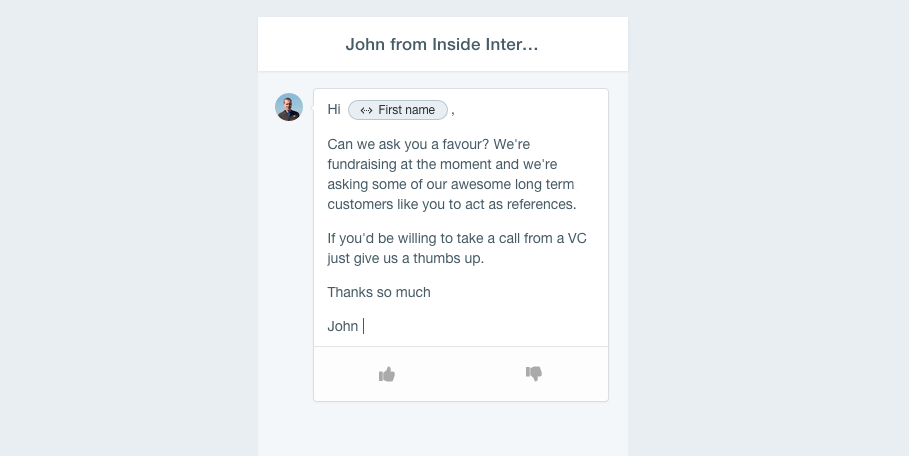Click the thumbs up reaction icon

point(387,374)
